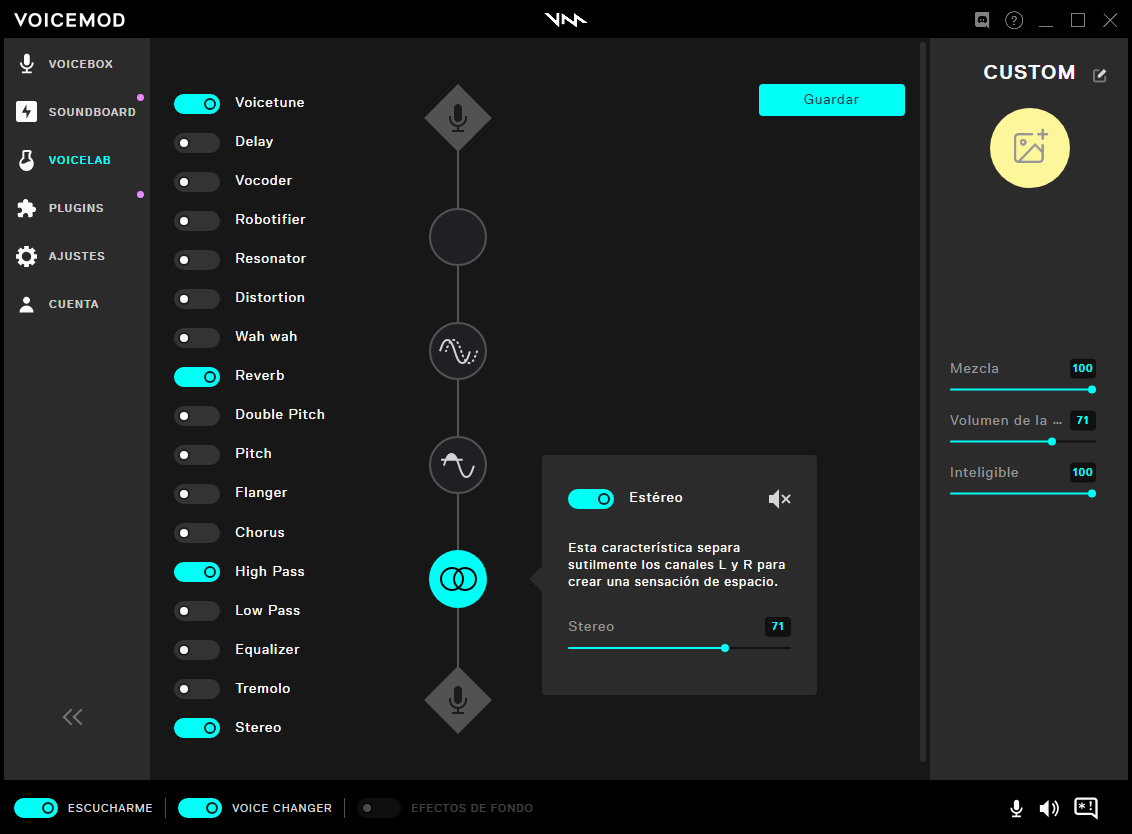This screenshot has width=1132, height=834.
Task: Click the Voicebox microphone sidebar icon
Action: (27, 64)
